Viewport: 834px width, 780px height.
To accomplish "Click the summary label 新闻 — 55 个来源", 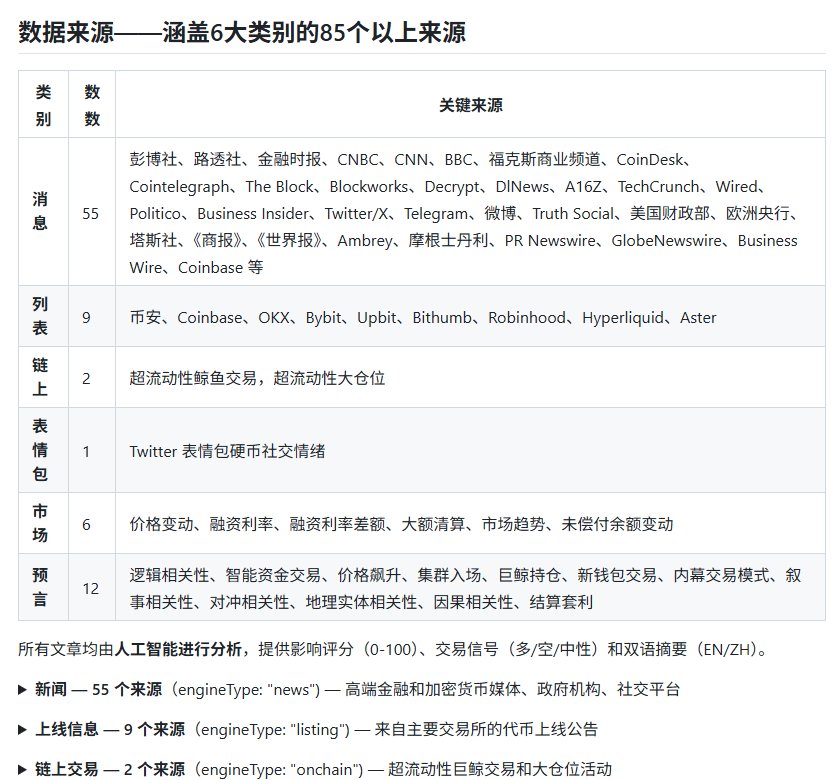I will (x=98, y=690).
